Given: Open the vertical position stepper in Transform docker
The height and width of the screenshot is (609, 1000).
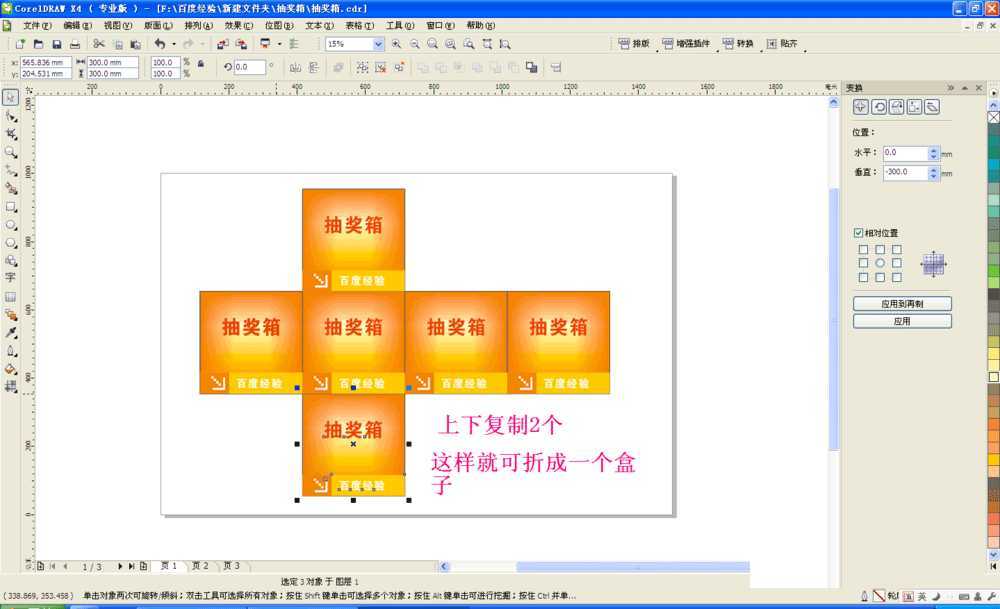Looking at the screenshot, I should pyautogui.click(x=933, y=171).
